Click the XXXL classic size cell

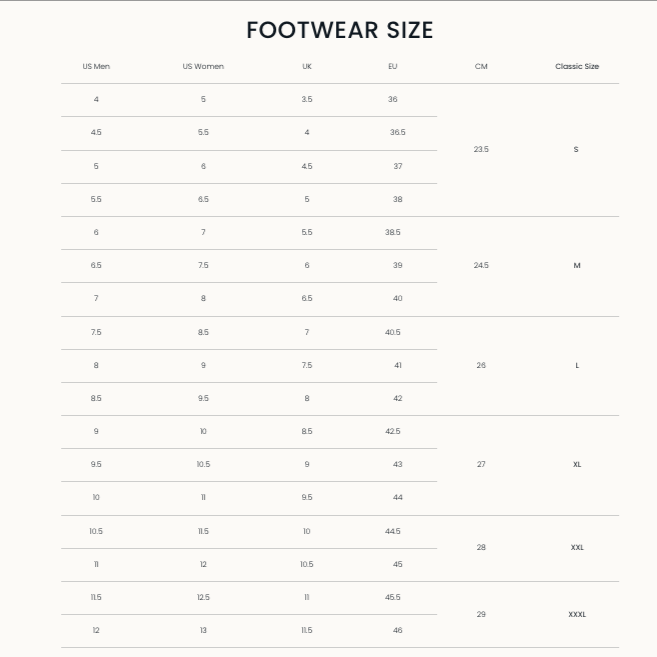click(577, 613)
